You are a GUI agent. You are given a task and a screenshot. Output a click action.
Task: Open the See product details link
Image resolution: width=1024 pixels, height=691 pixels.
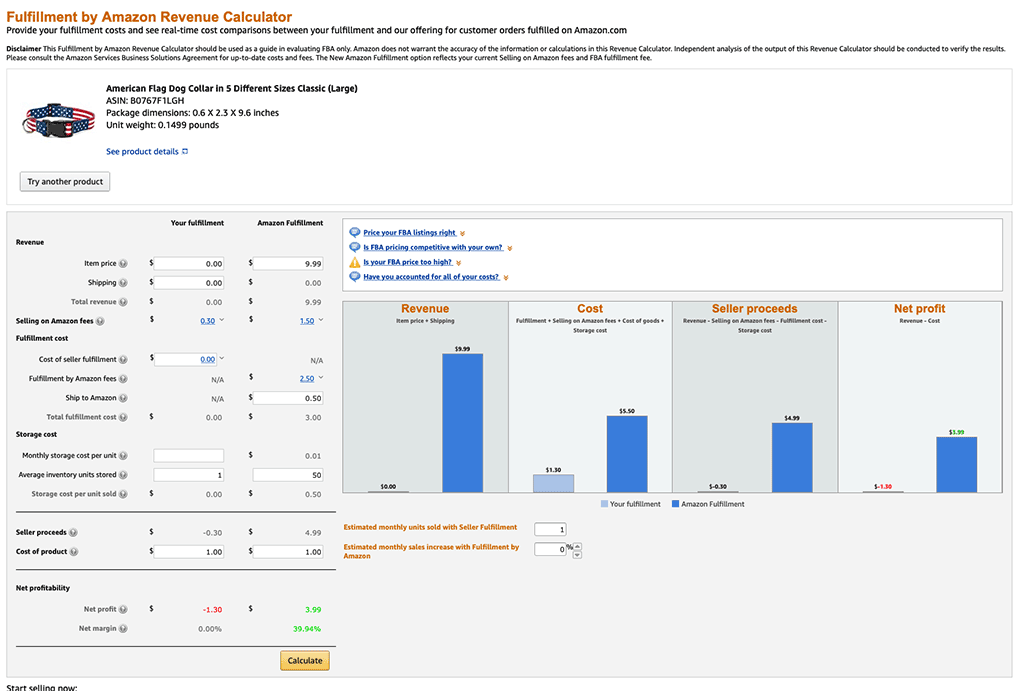pyautogui.click(x=142, y=152)
